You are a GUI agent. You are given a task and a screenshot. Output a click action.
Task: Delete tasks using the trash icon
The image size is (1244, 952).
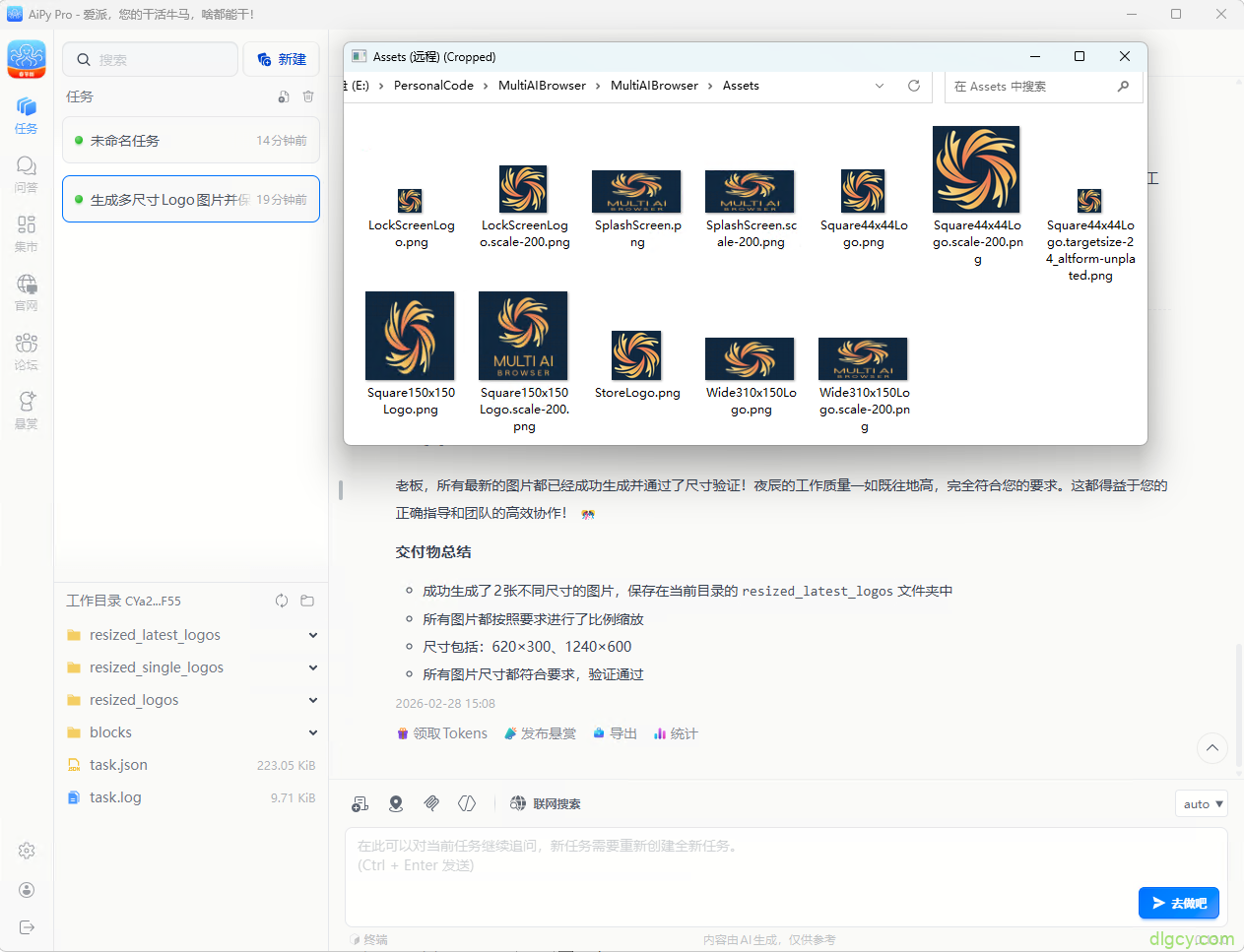point(307,95)
